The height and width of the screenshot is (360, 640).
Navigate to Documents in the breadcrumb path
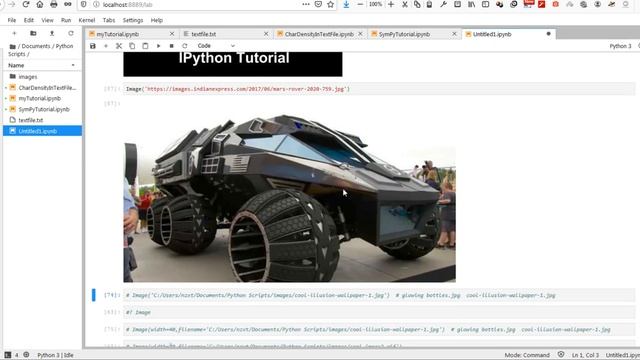coord(36,47)
